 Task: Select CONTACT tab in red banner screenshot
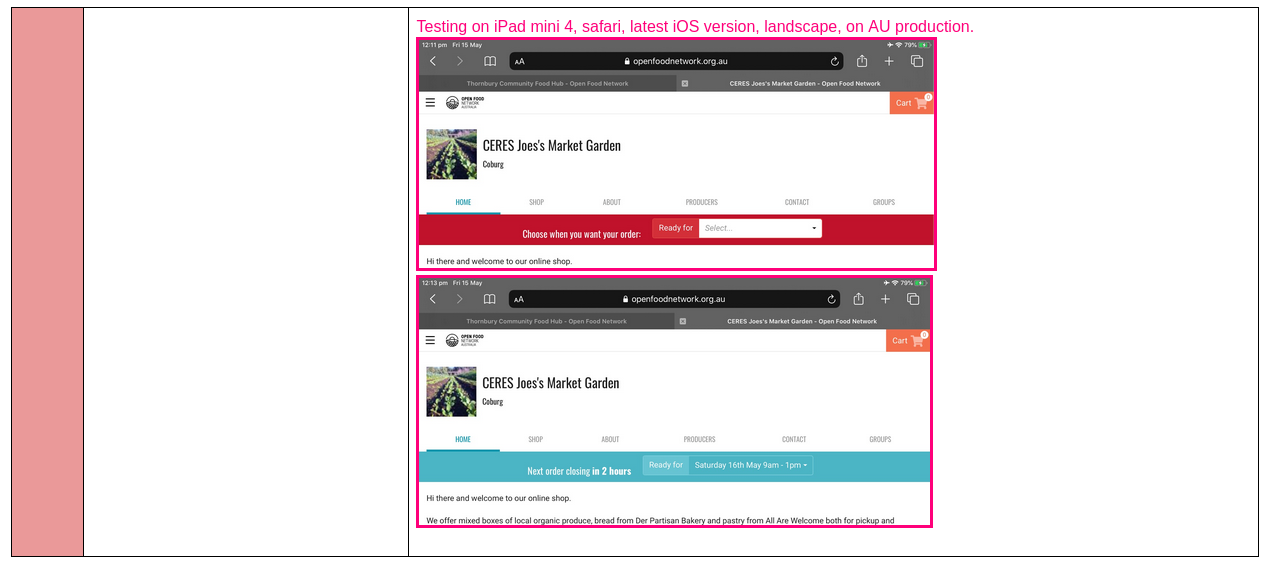click(x=797, y=202)
